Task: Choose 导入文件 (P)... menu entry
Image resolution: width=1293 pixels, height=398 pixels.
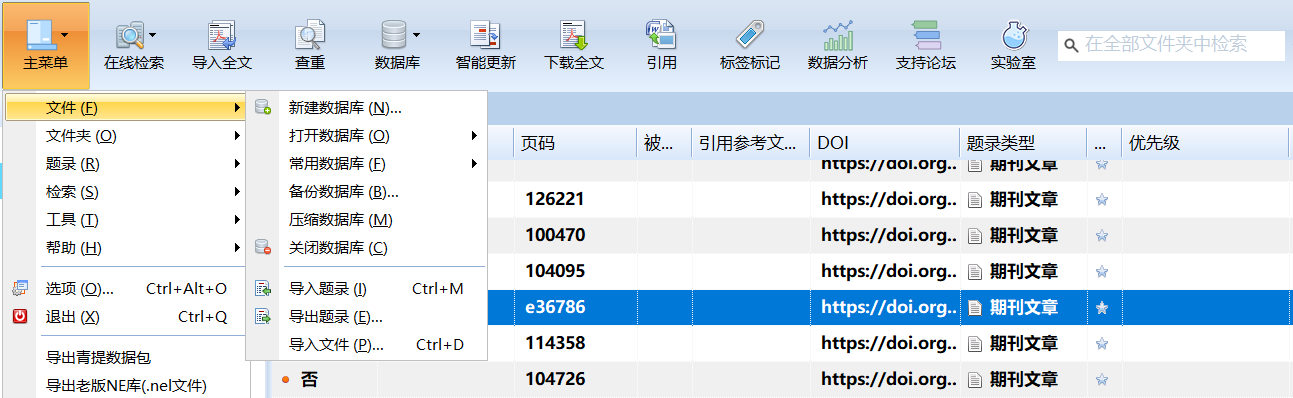Action: [366, 345]
